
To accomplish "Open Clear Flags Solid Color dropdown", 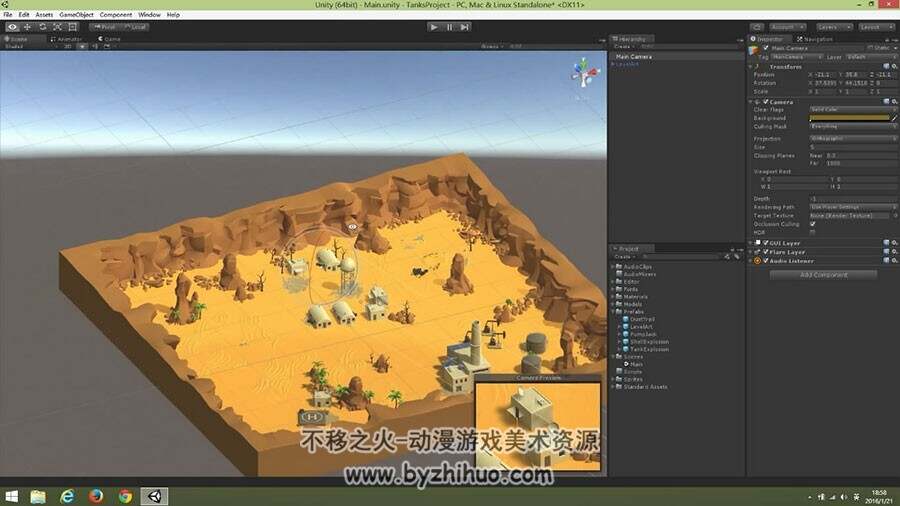I will click(853, 109).
